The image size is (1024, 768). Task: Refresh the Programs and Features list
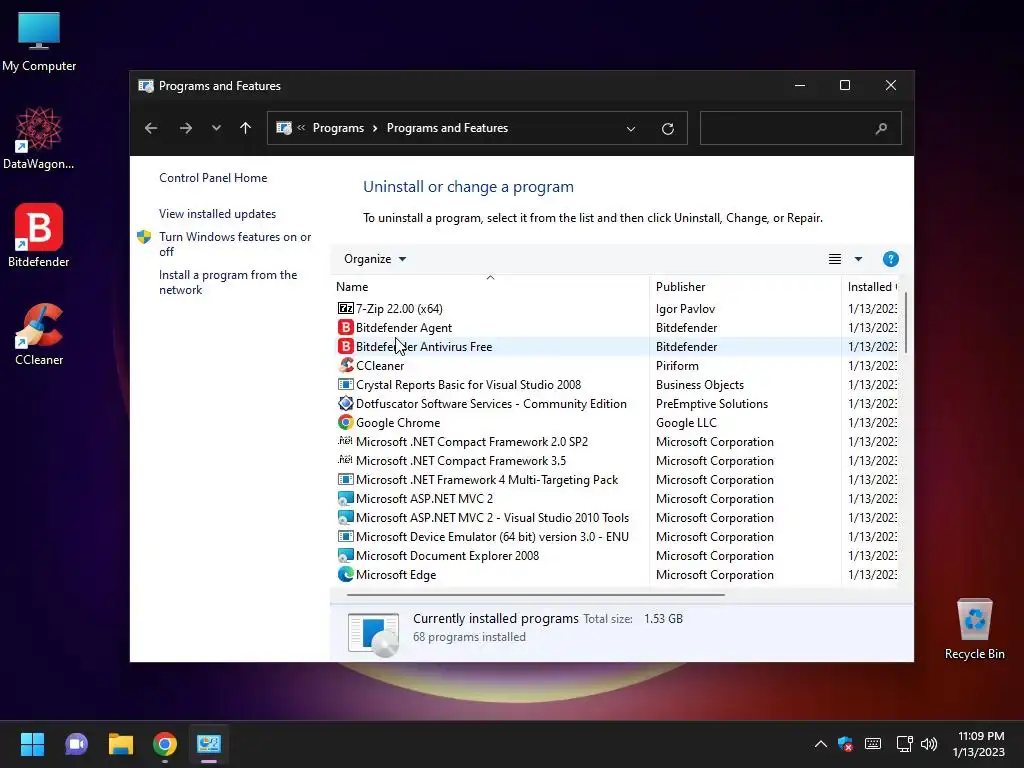tap(667, 129)
